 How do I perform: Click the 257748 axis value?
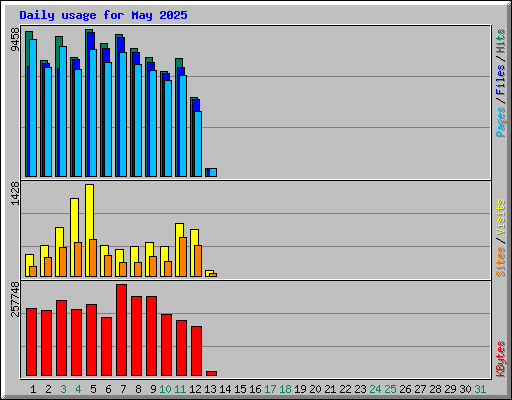pyautogui.click(x=15, y=299)
